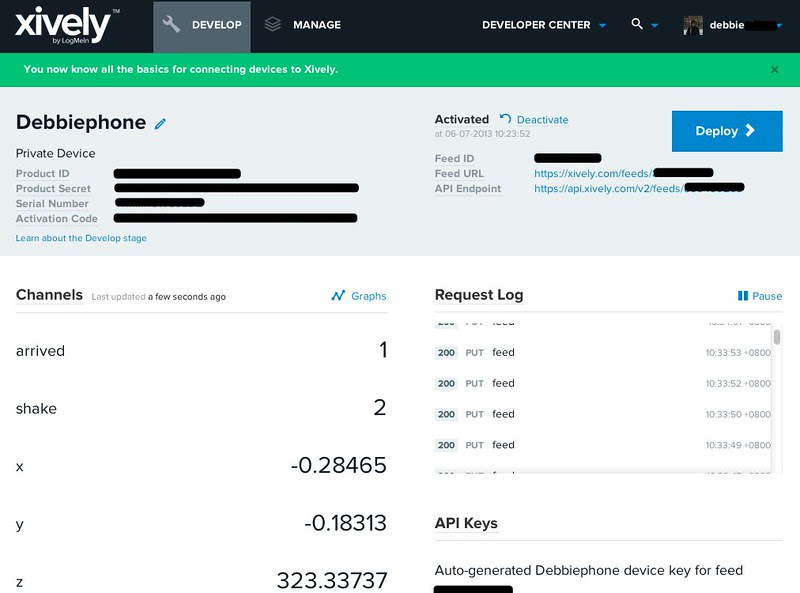
Task: Open the request logged at 10:33:53
Action: (x=603, y=353)
